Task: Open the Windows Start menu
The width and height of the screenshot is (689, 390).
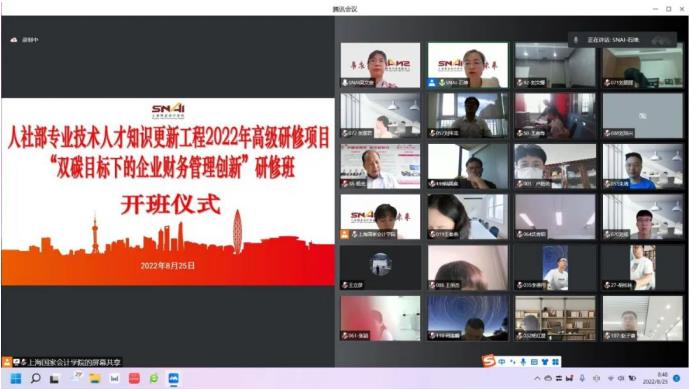Action: click(16, 379)
